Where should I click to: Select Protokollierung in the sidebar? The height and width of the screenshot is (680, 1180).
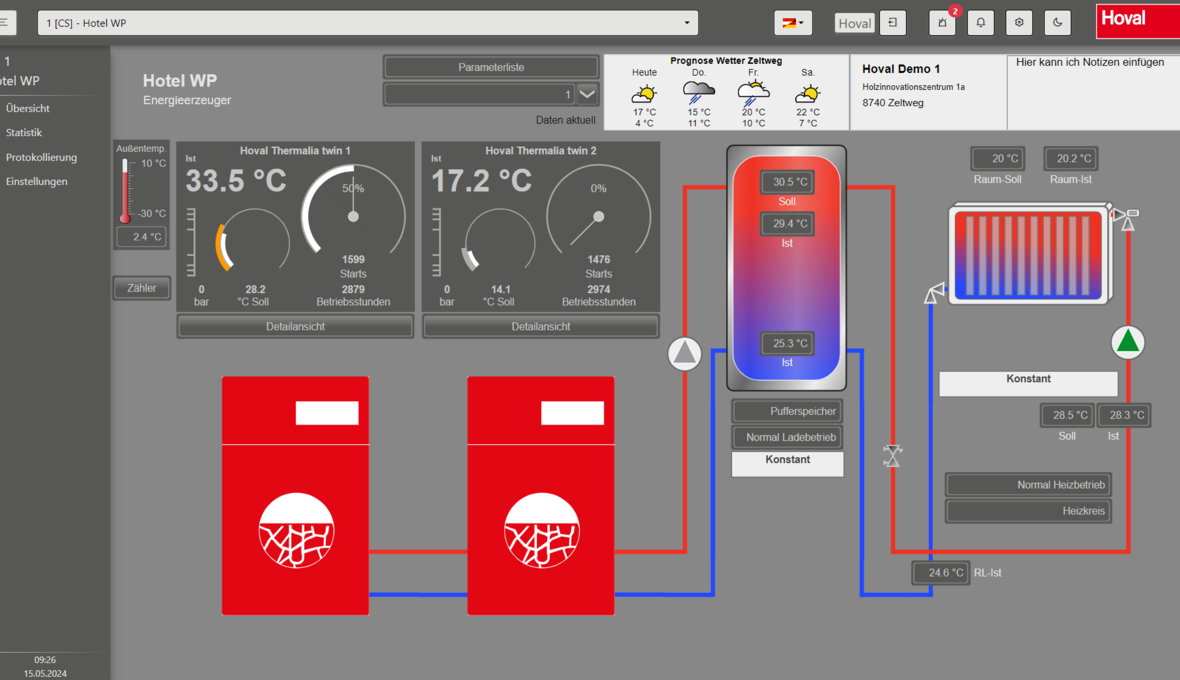[x=41, y=157]
